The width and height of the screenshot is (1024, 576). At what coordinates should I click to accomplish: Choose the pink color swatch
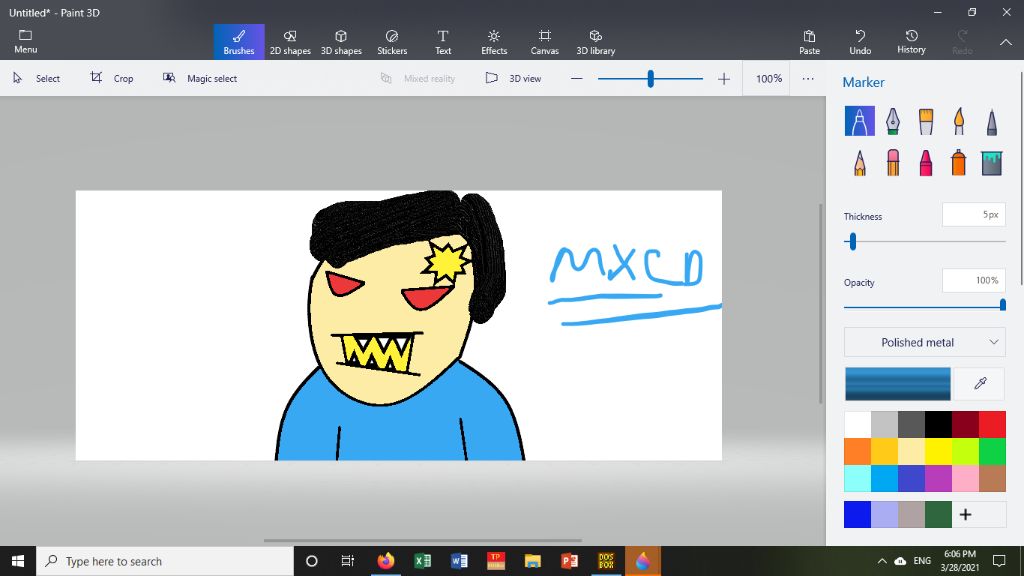point(965,478)
